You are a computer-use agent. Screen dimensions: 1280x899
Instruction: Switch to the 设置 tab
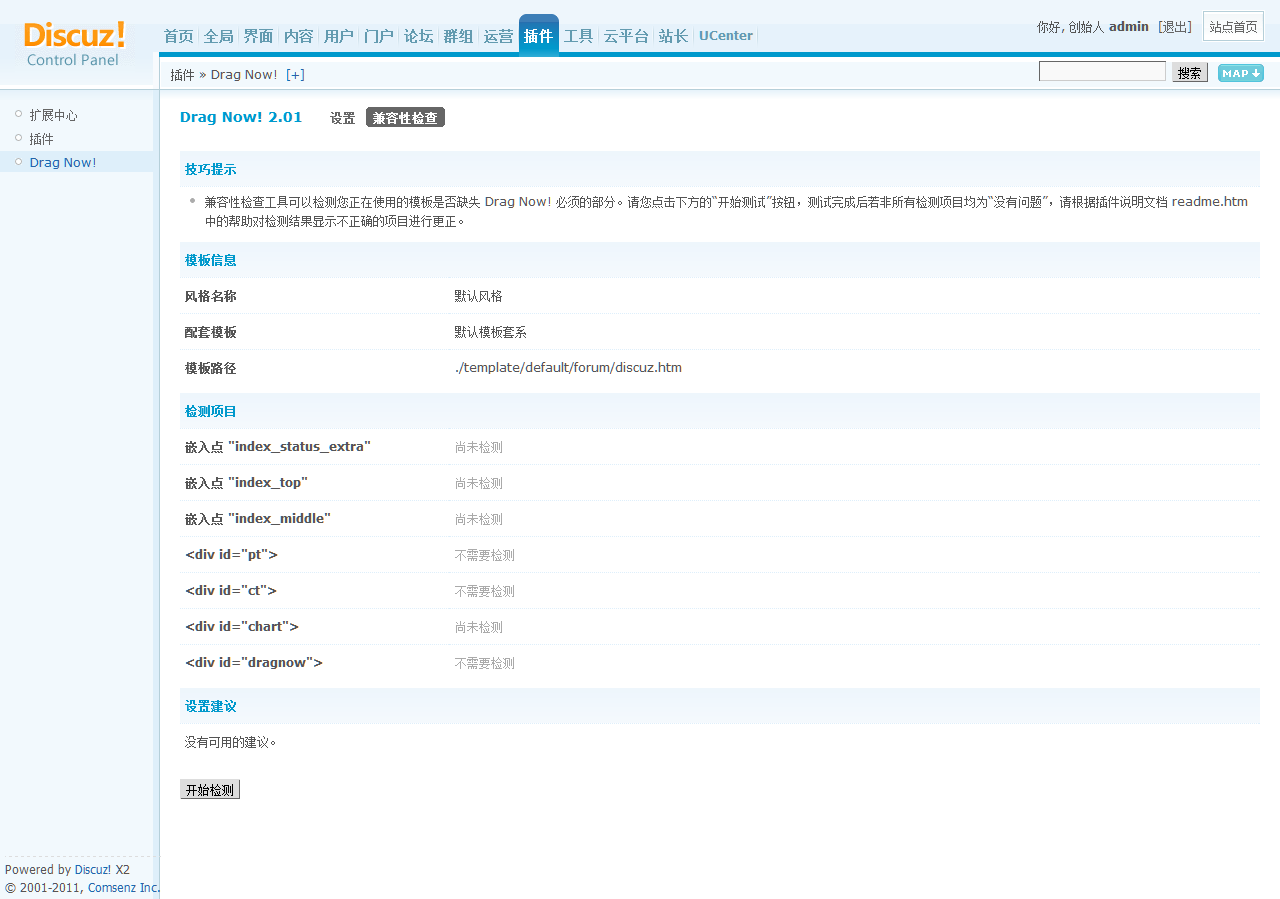(343, 118)
